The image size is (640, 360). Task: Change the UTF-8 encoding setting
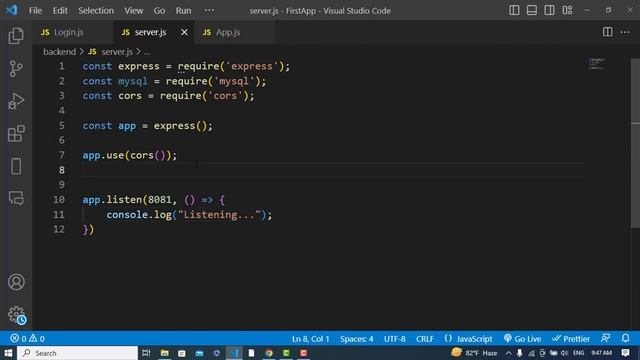point(394,339)
